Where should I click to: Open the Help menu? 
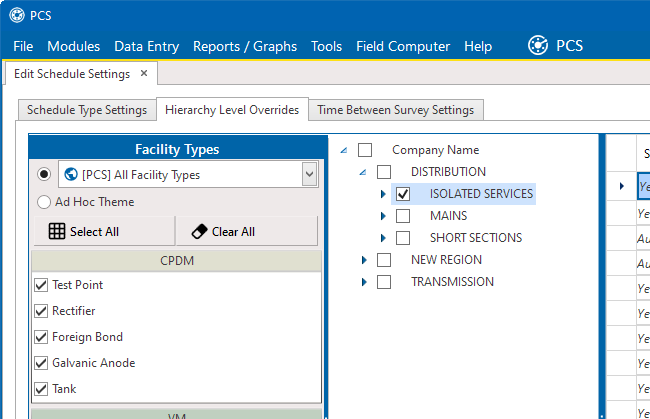[x=478, y=46]
